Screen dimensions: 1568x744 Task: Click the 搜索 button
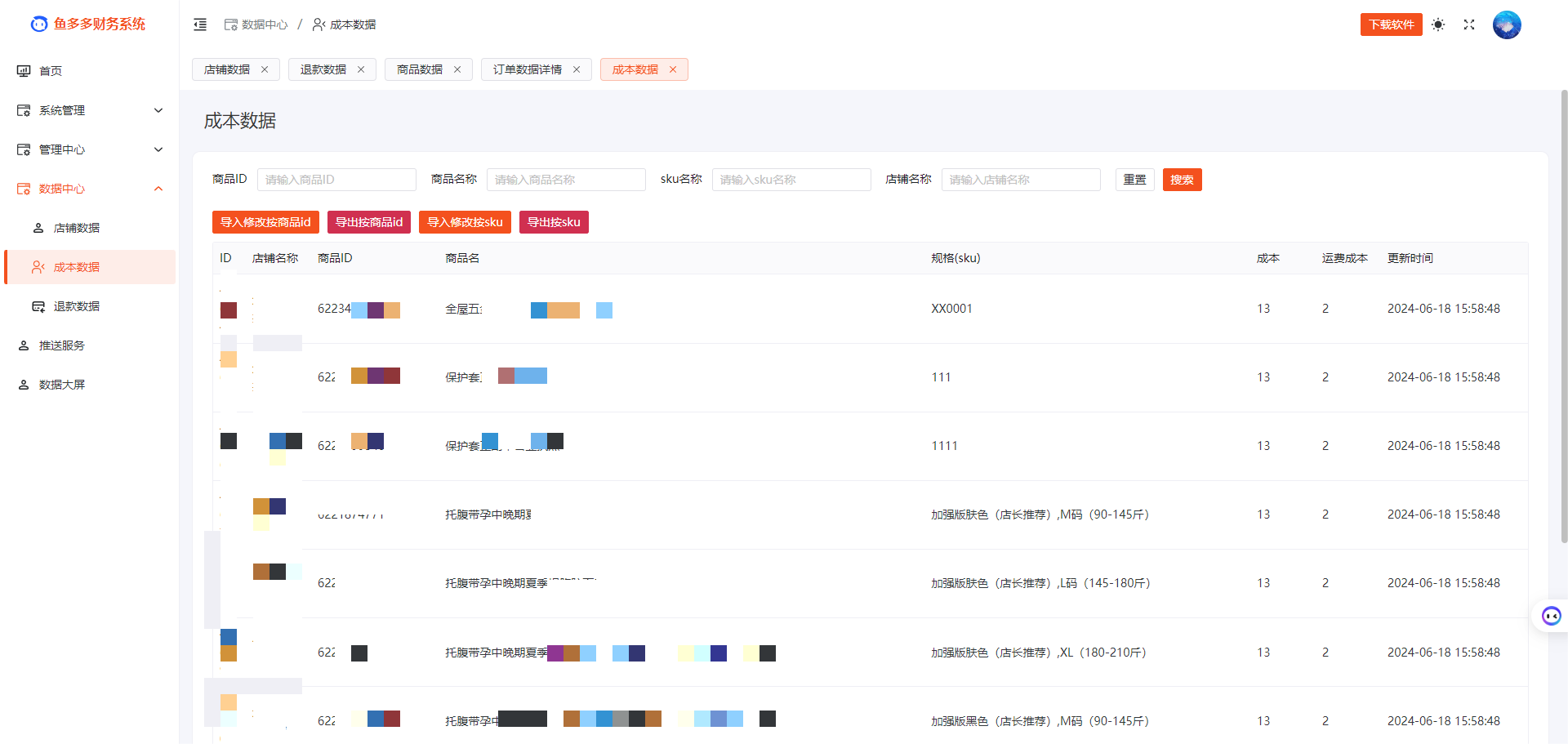(x=1182, y=180)
